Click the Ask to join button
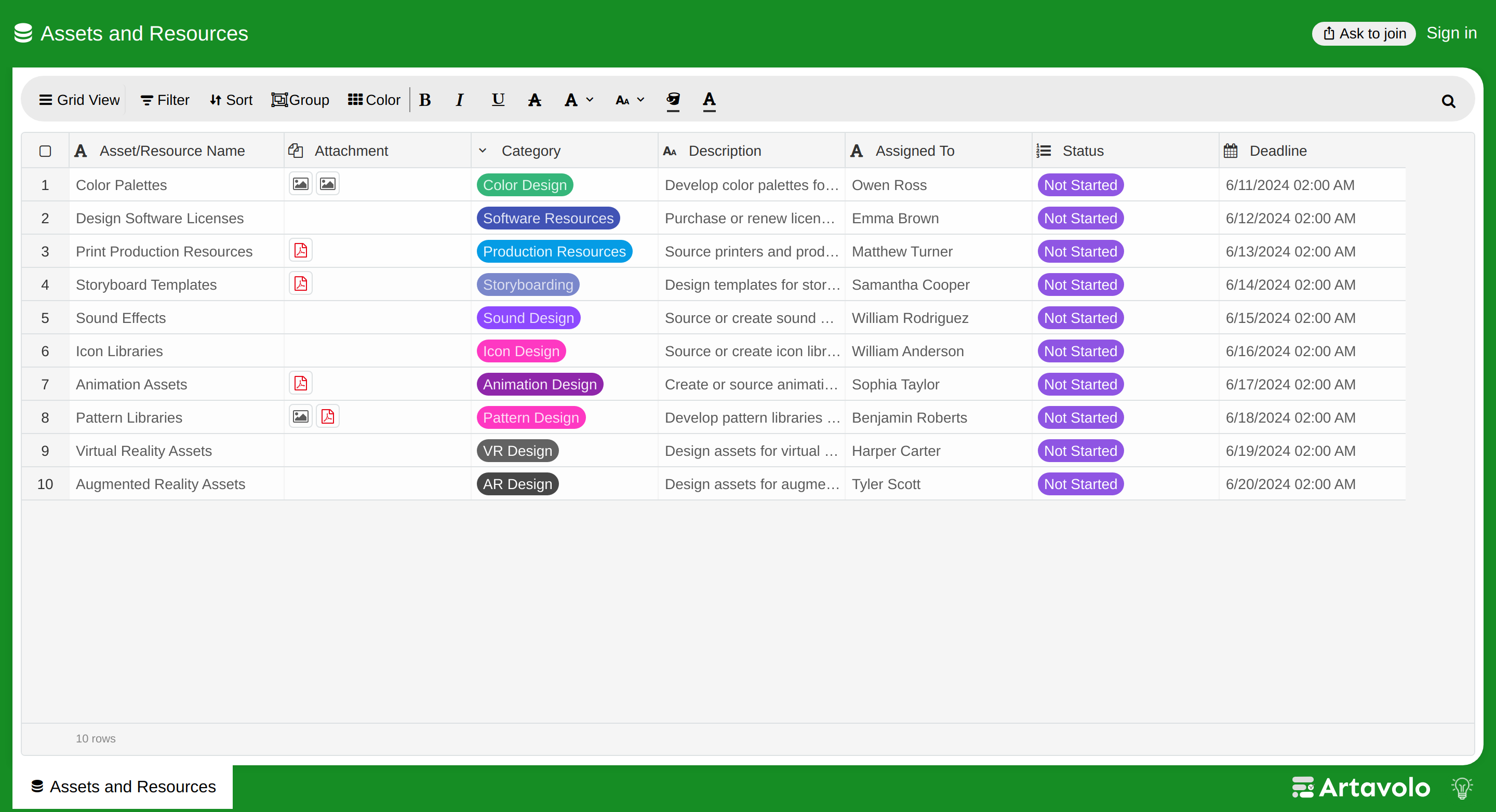 point(1364,33)
